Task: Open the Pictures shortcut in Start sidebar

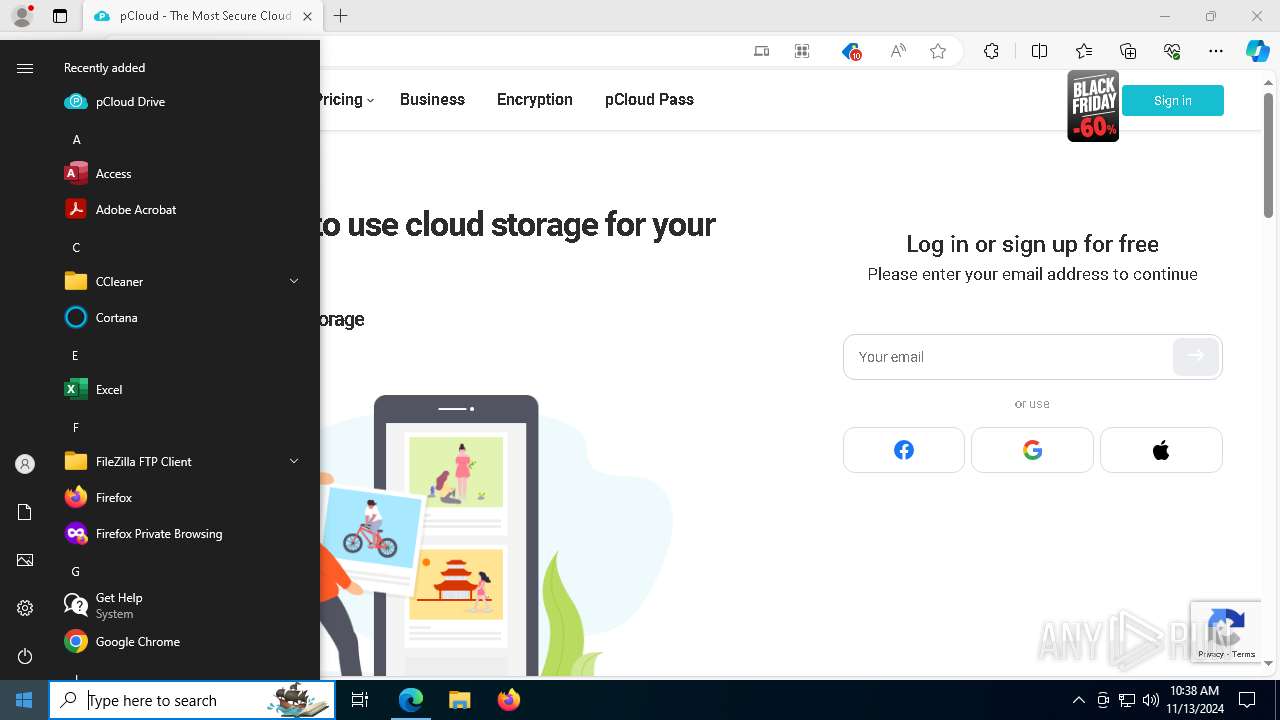Action: [25, 560]
